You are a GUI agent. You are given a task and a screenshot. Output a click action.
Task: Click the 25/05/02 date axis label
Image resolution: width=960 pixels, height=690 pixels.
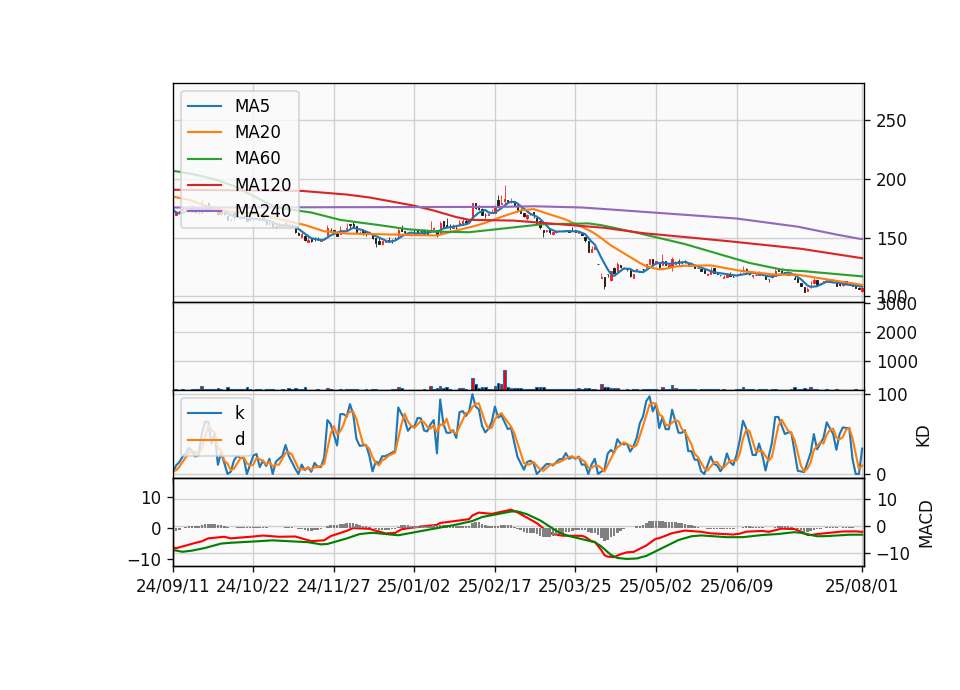(x=656, y=587)
